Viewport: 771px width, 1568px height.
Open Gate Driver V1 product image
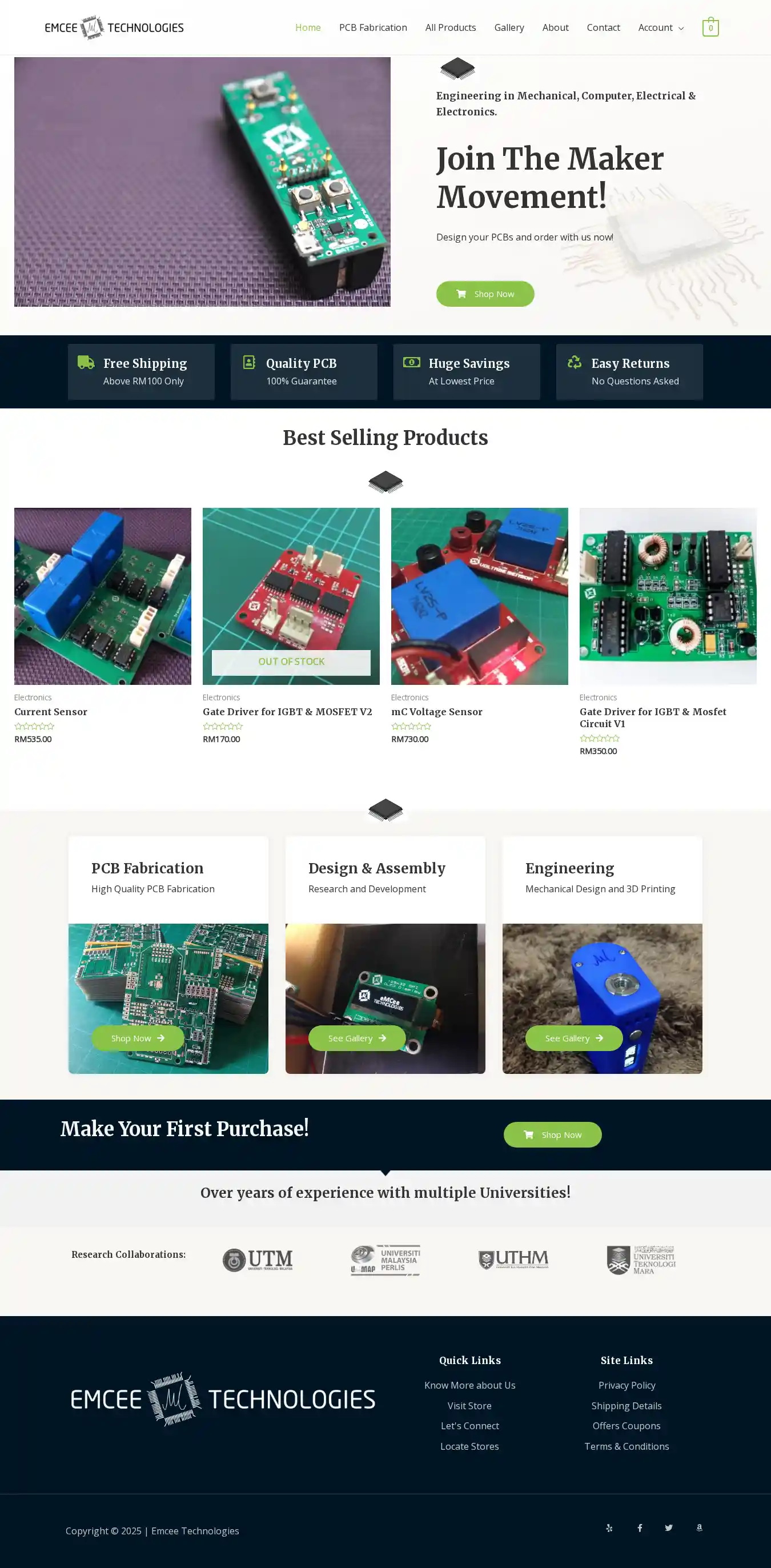point(668,596)
